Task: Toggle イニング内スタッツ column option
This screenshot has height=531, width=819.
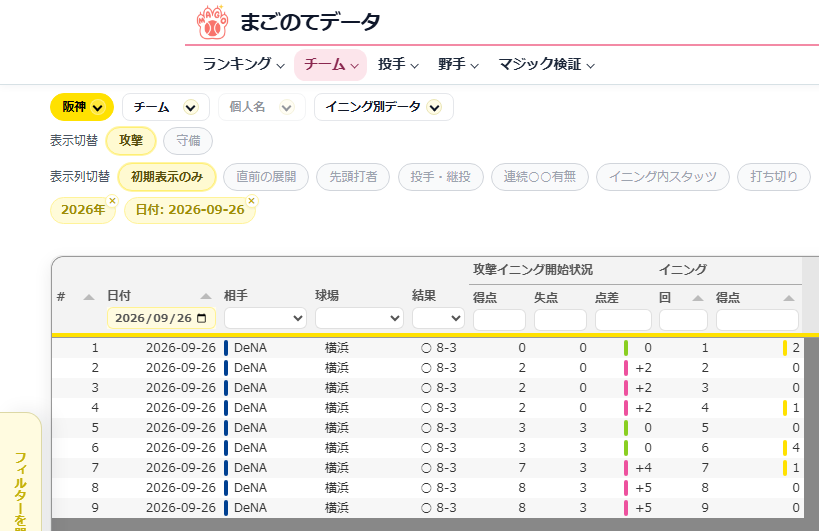Action: point(663,177)
